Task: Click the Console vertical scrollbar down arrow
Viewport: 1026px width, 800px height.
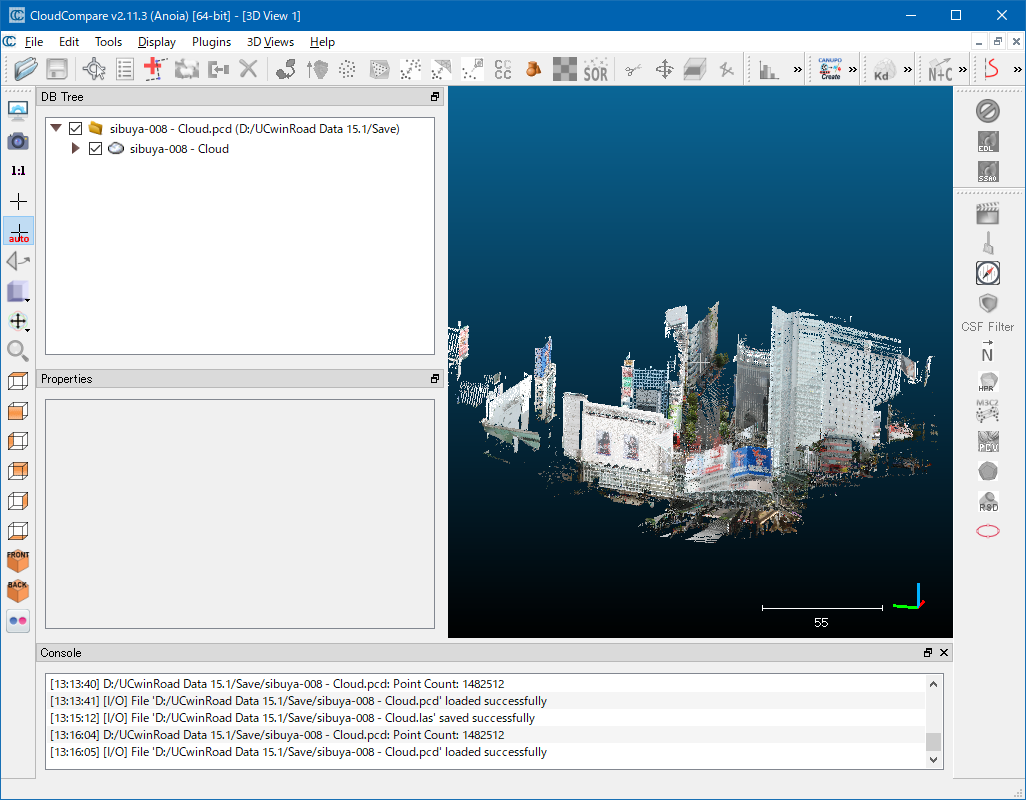Action: [934, 760]
